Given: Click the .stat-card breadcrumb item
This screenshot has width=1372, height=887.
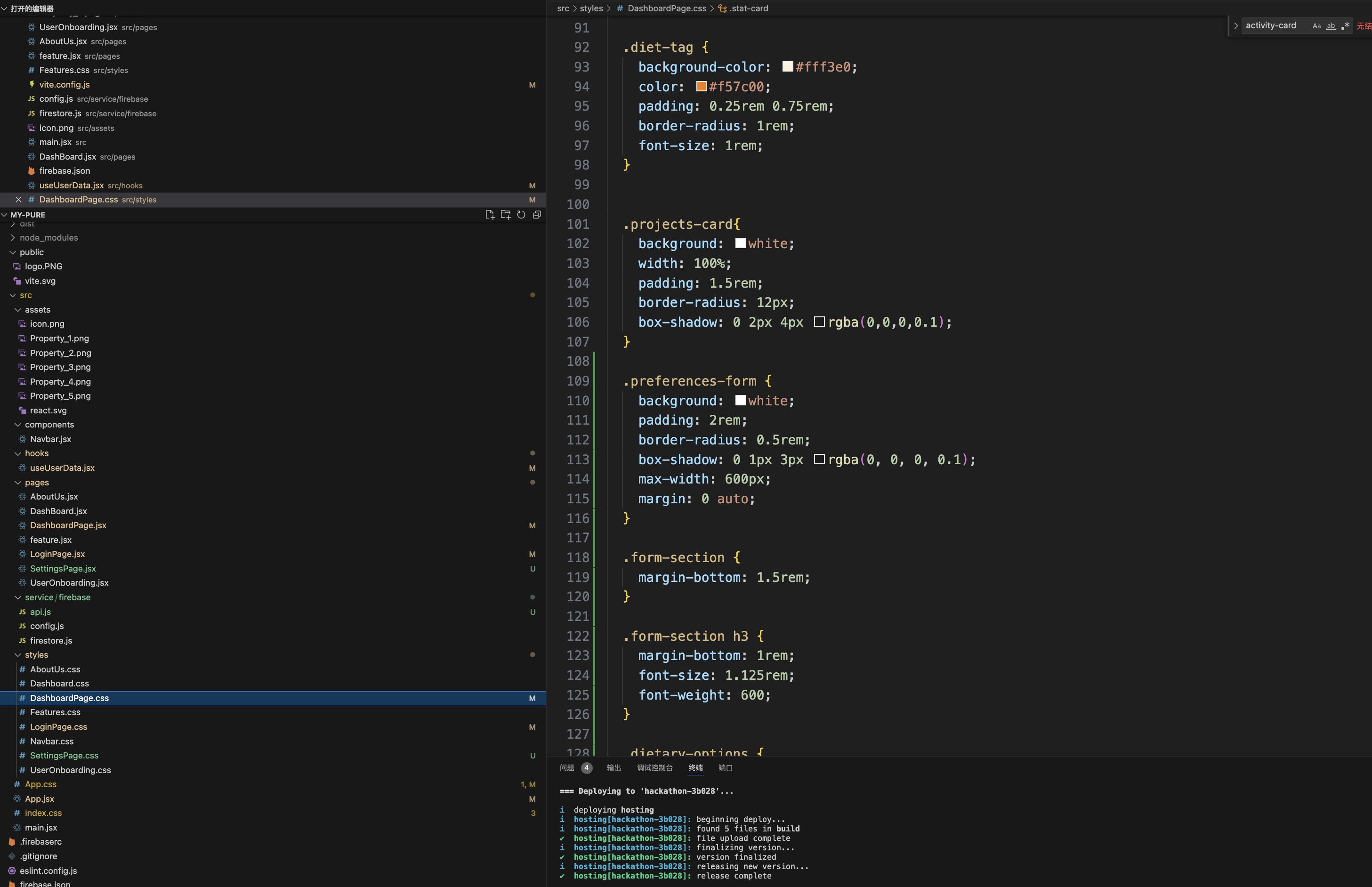Looking at the screenshot, I should coord(748,8).
